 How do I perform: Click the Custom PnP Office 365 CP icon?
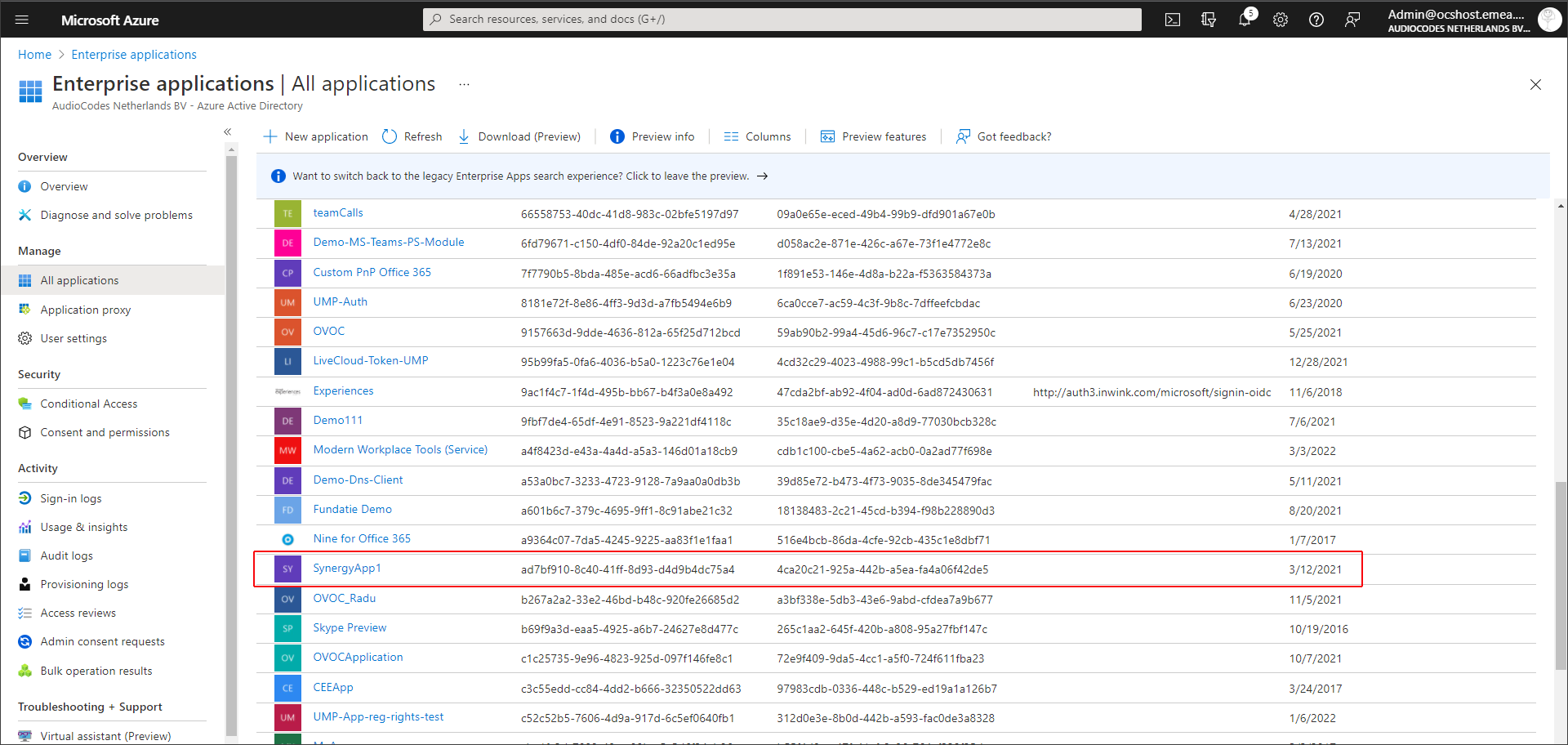(x=287, y=273)
